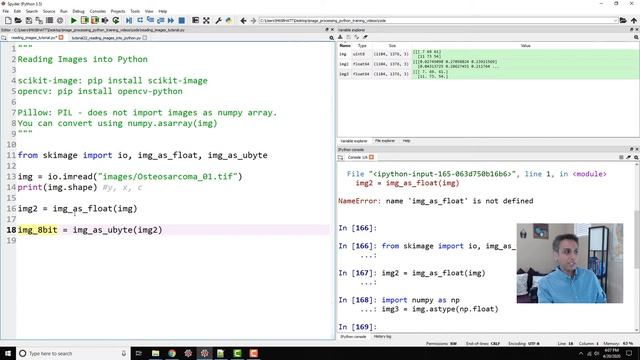The width and height of the screenshot is (640, 360).
Task: Select the Variable explorer tab
Action: 353,141
